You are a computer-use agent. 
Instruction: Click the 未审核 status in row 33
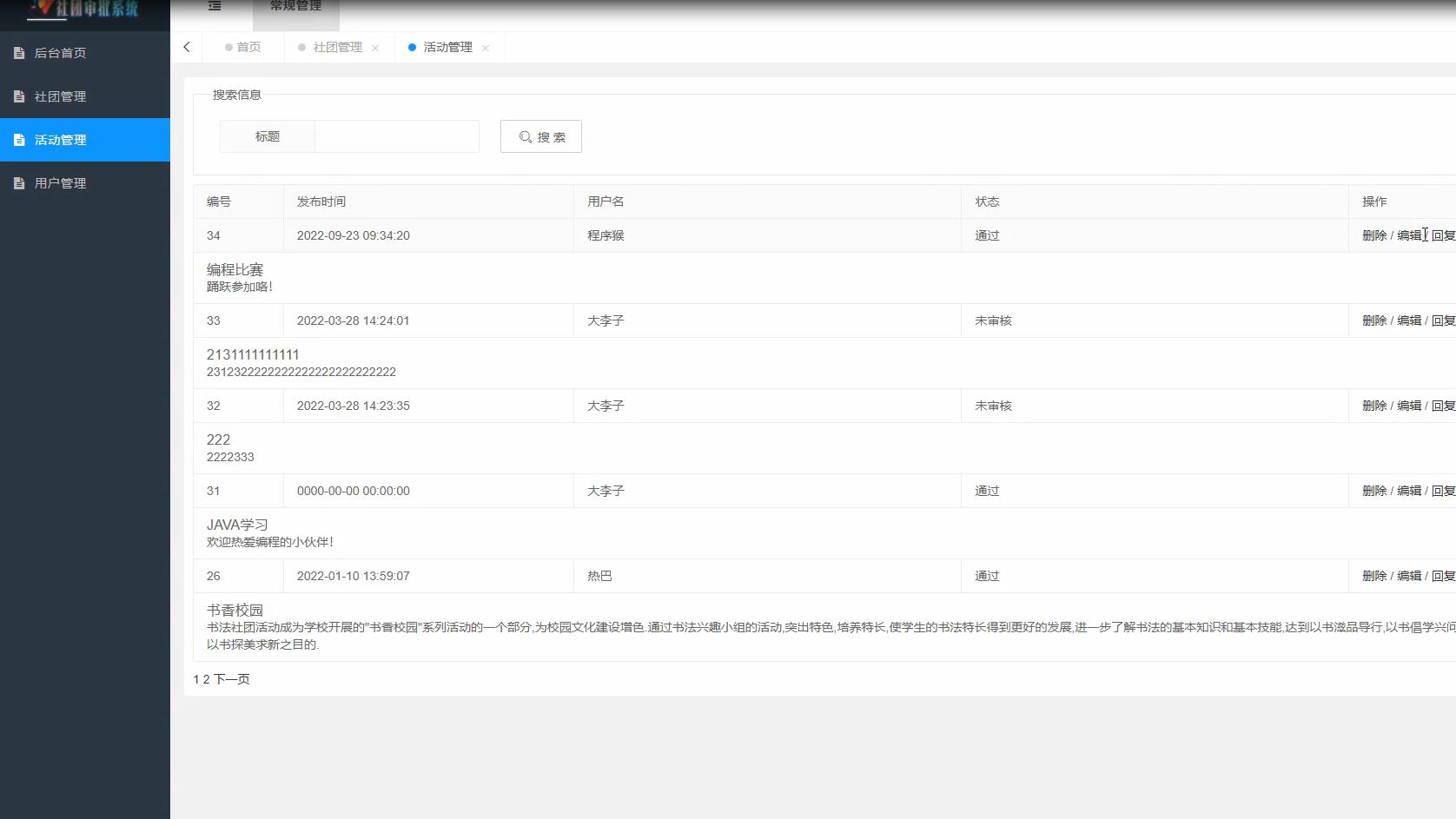pos(993,320)
